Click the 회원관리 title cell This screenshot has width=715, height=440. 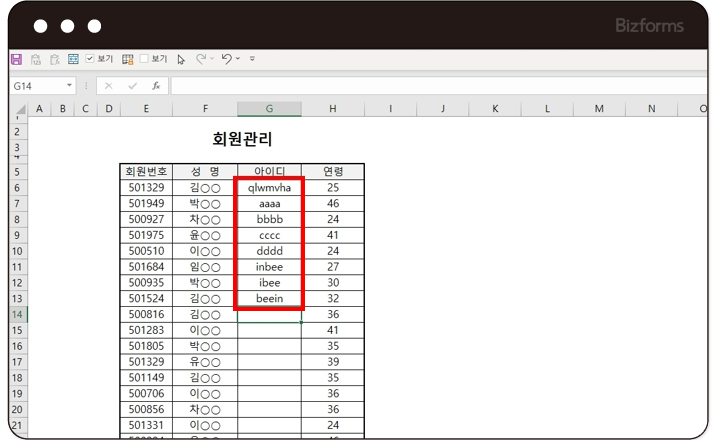coord(242,139)
